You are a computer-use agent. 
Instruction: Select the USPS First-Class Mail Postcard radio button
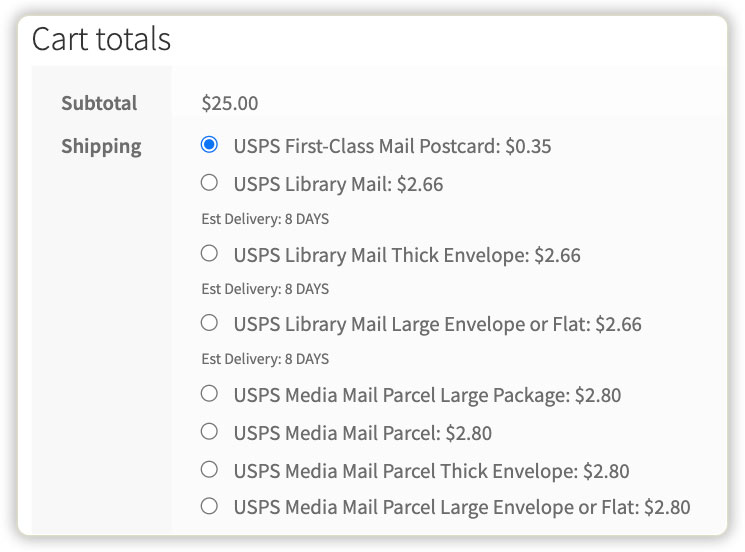tap(209, 145)
